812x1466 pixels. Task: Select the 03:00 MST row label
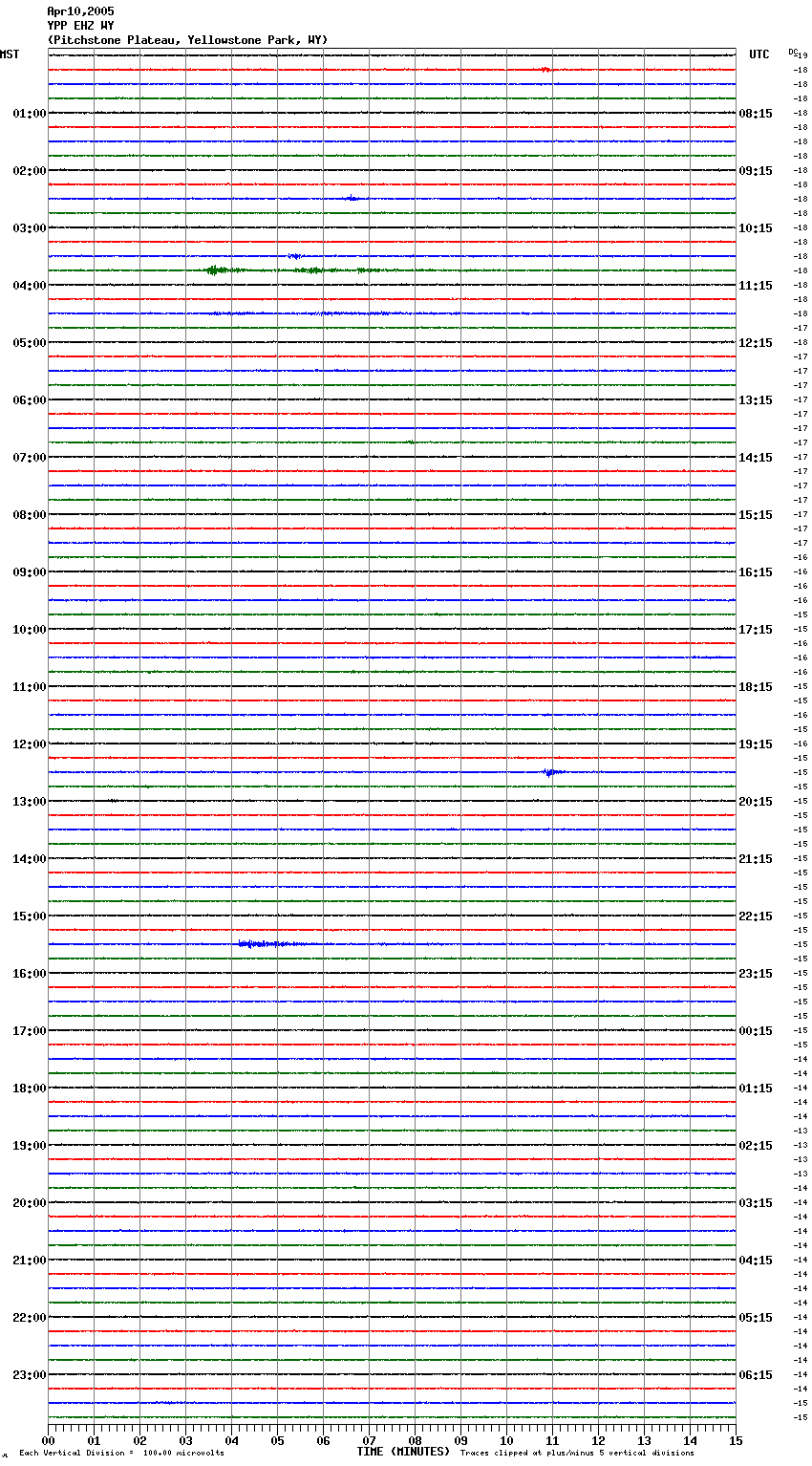coord(30,228)
